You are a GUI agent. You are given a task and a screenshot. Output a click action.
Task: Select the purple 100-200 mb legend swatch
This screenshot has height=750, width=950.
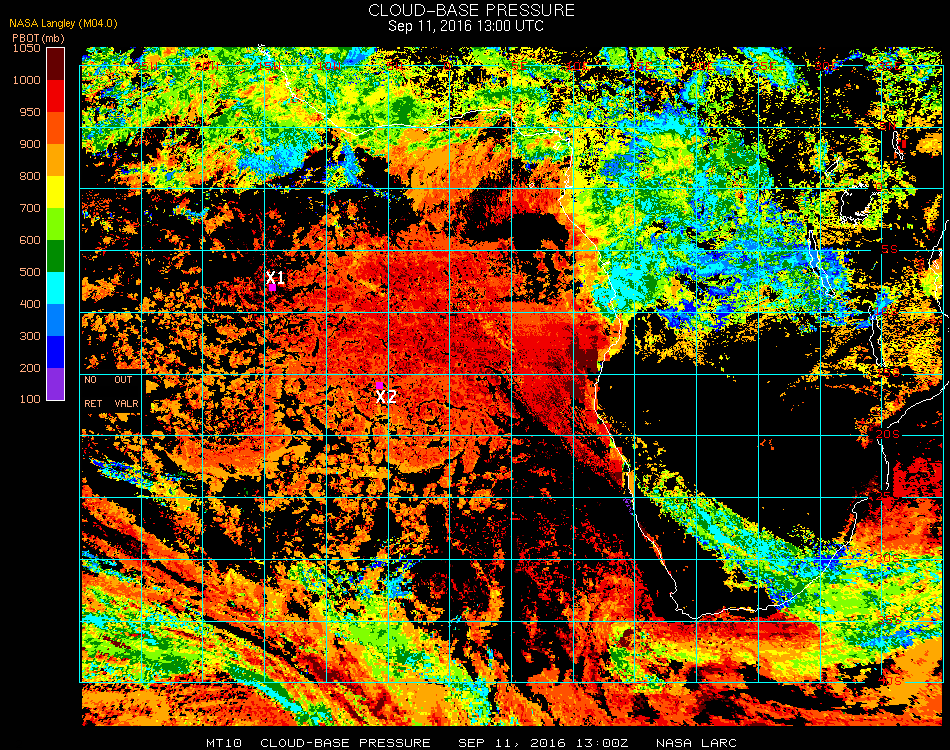click(x=55, y=384)
